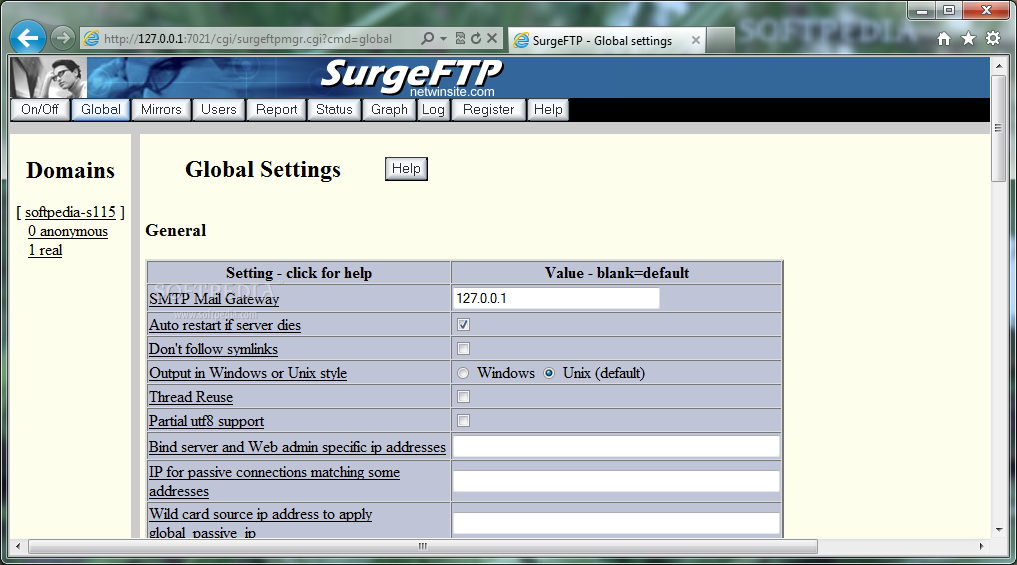Click the Internet Explorer page icon in address bar
1017x565 pixels.
tap(91, 39)
